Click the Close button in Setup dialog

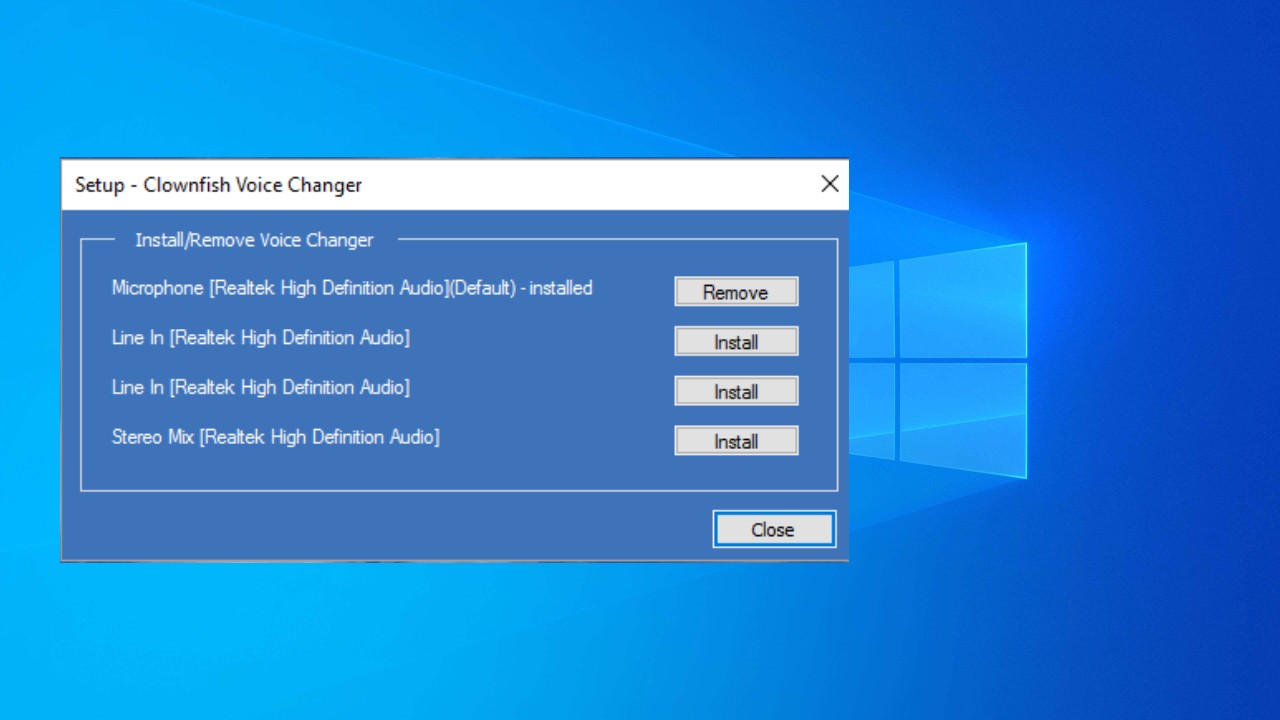(x=773, y=529)
